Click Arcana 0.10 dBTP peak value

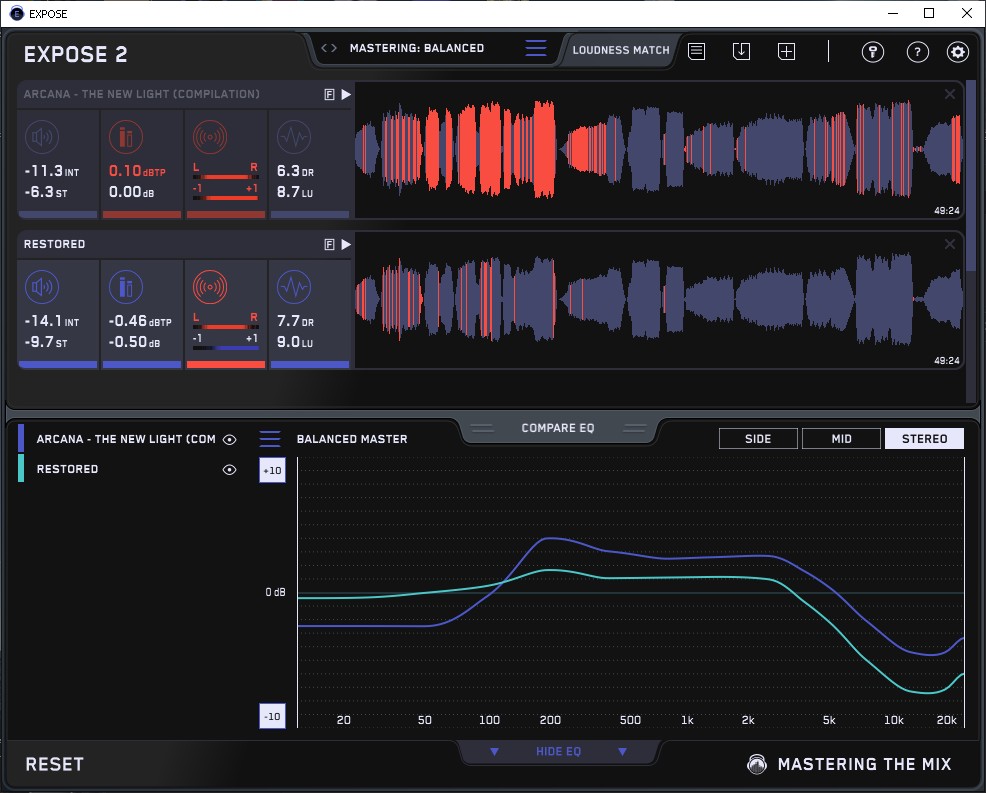click(137, 171)
